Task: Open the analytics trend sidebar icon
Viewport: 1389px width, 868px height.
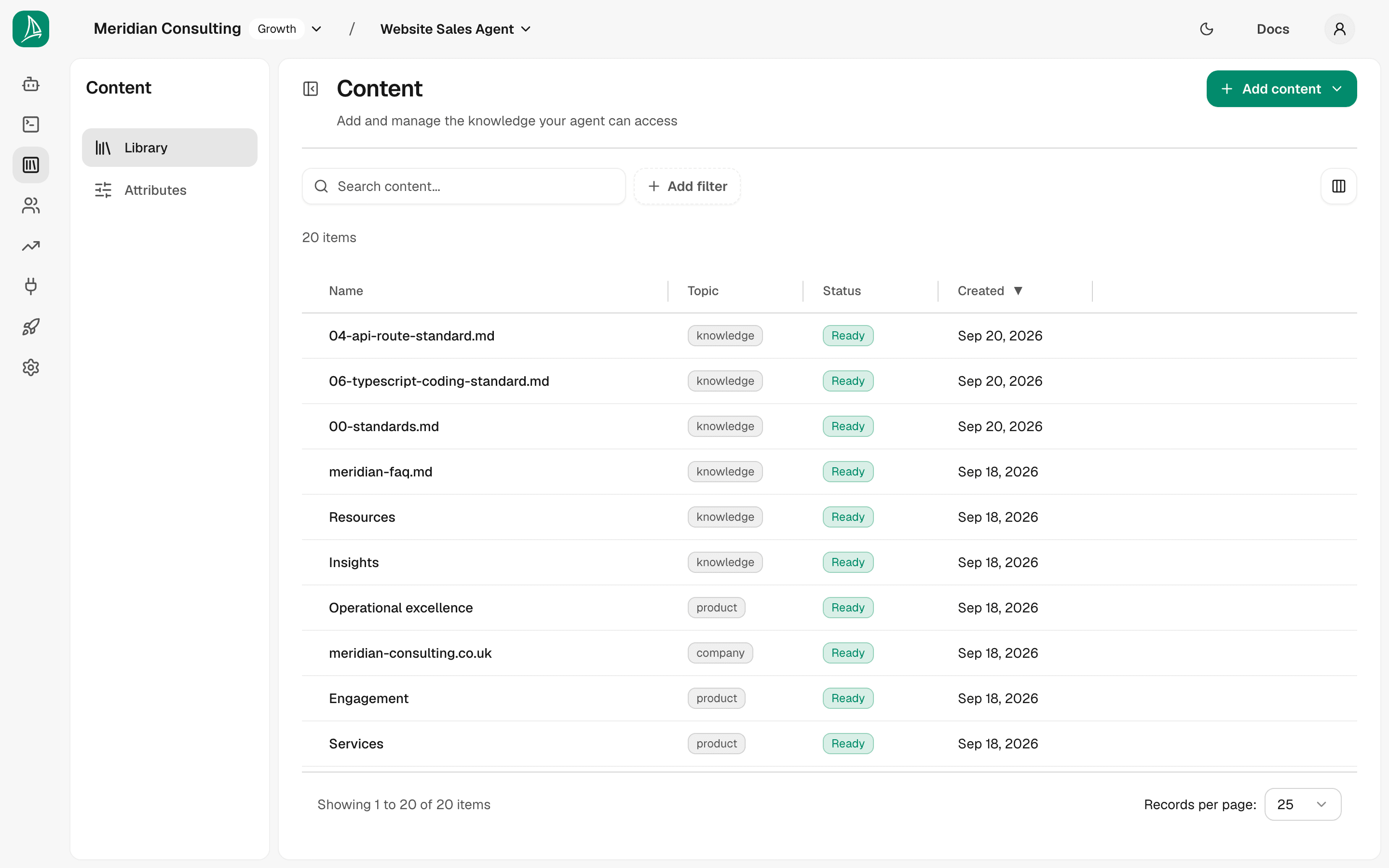Action: point(31,246)
